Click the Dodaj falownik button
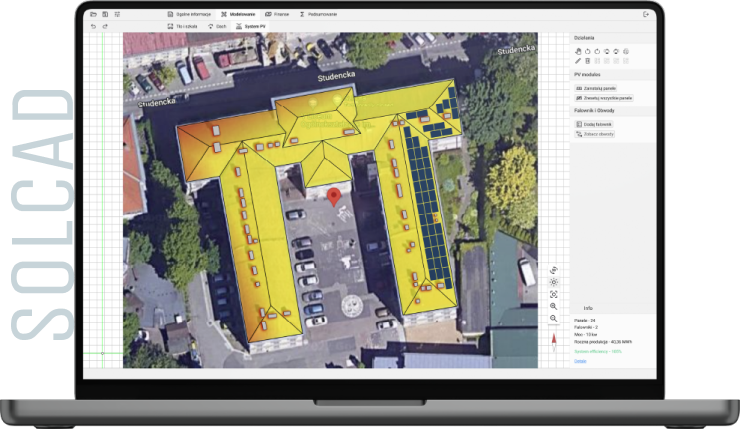The width and height of the screenshot is (740, 429). (x=594, y=124)
